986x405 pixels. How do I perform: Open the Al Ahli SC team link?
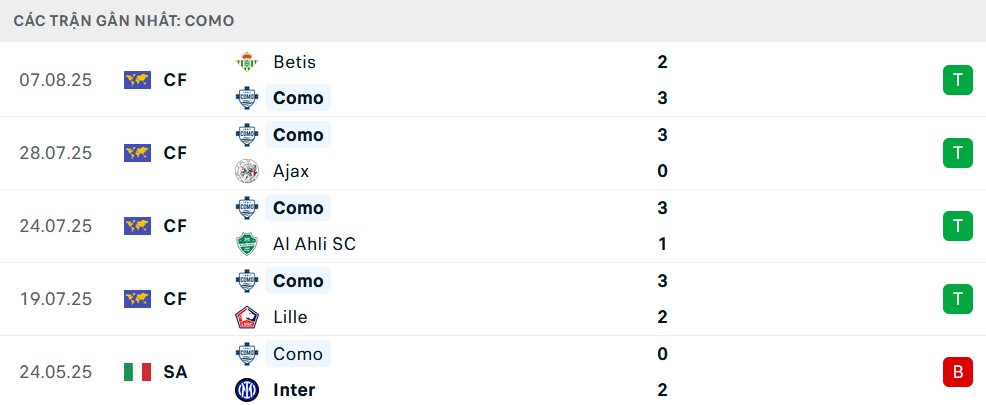coord(314,244)
